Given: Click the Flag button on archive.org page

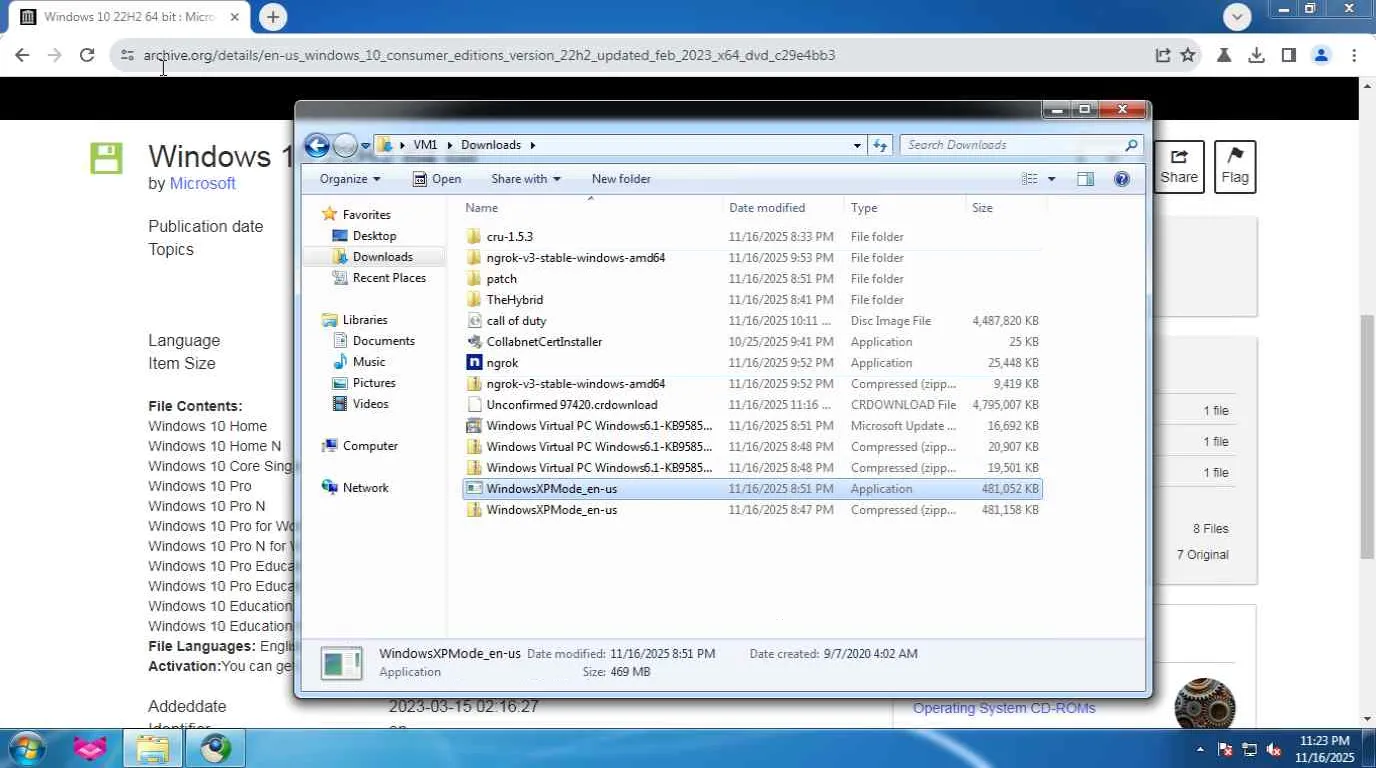Looking at the screenshot, I should 1235,167.
